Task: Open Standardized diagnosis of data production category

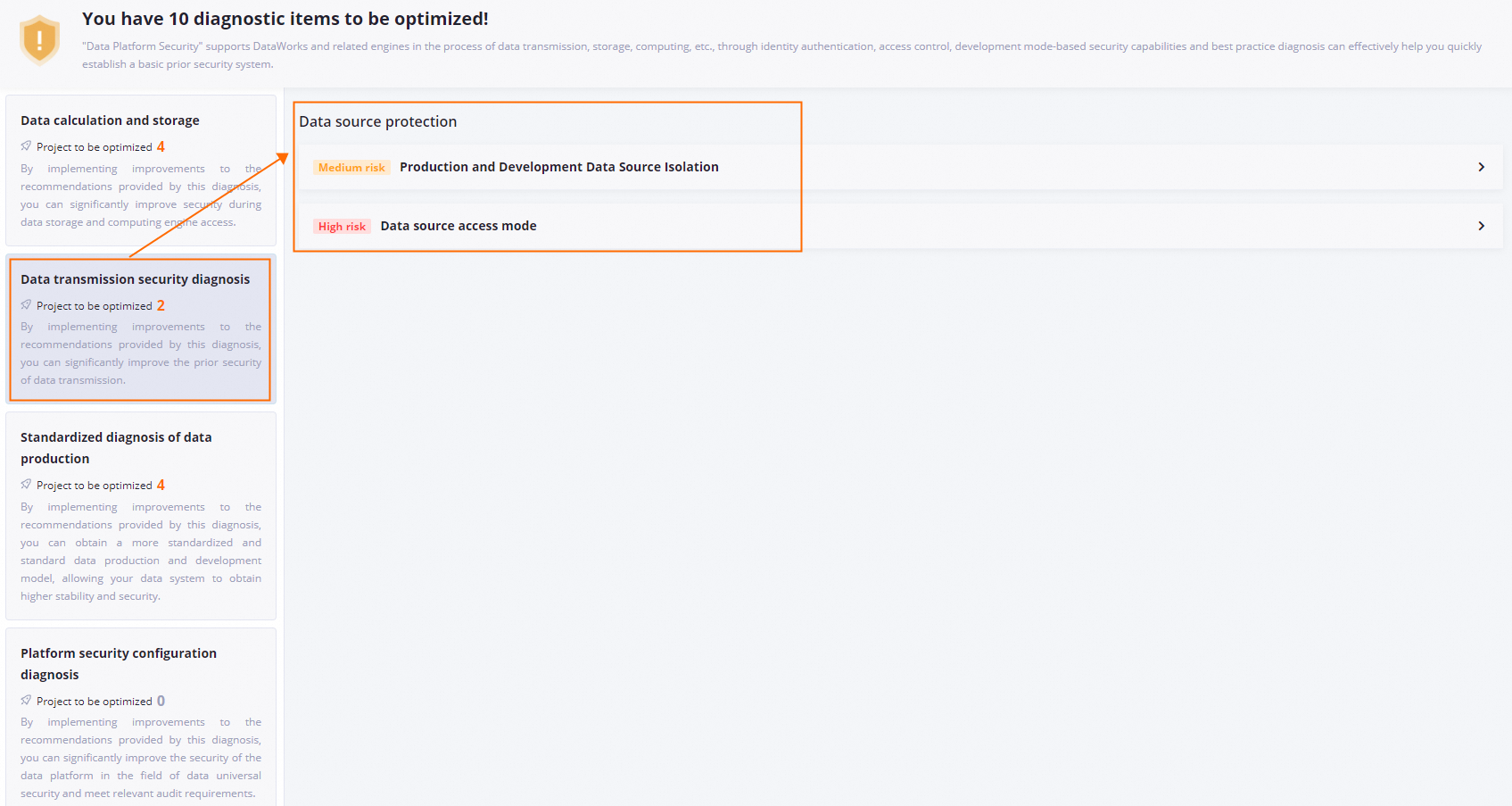Action: click(x=141, y=516)
